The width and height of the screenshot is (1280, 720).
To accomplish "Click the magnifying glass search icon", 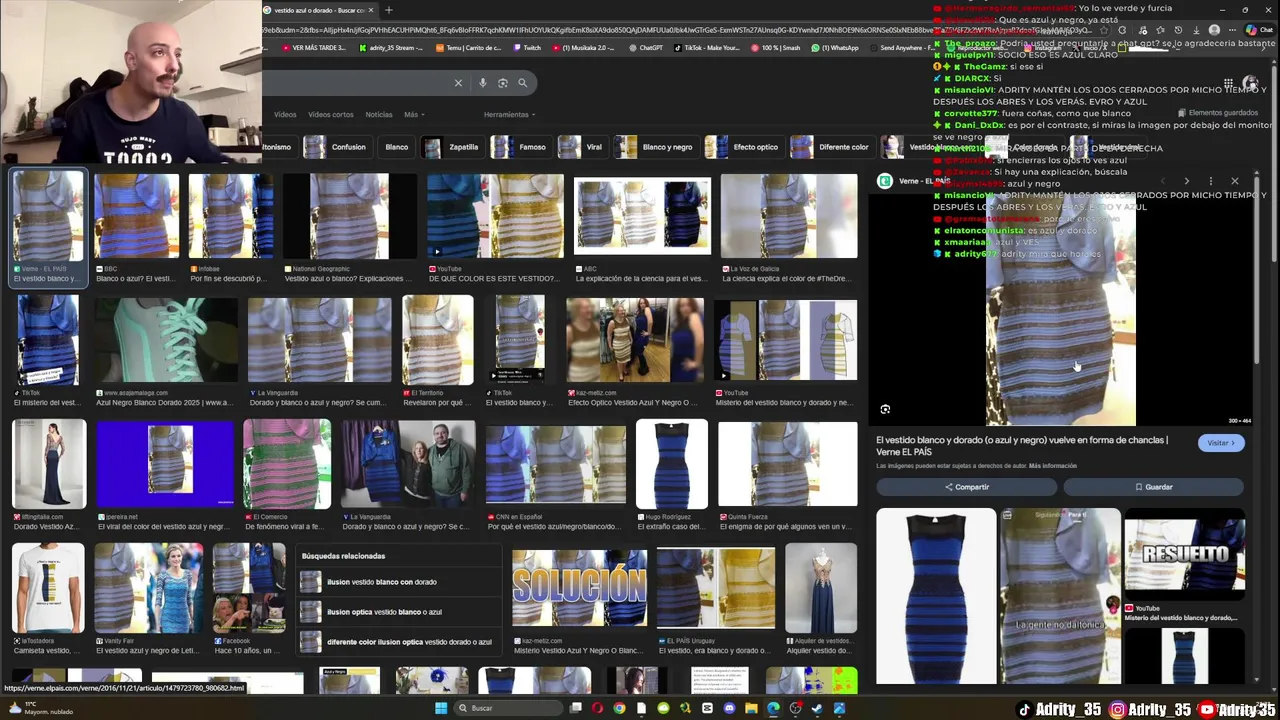I will pos(522,83).
